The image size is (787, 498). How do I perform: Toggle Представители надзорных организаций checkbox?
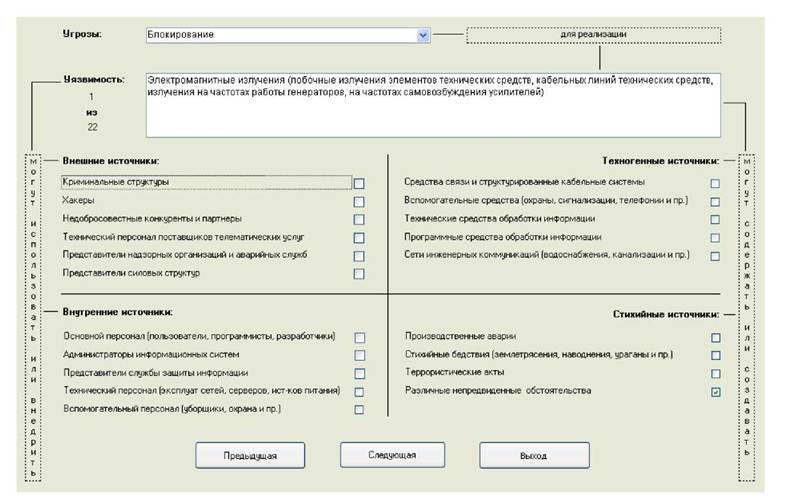pyautogui.click(x=359, y=255)
